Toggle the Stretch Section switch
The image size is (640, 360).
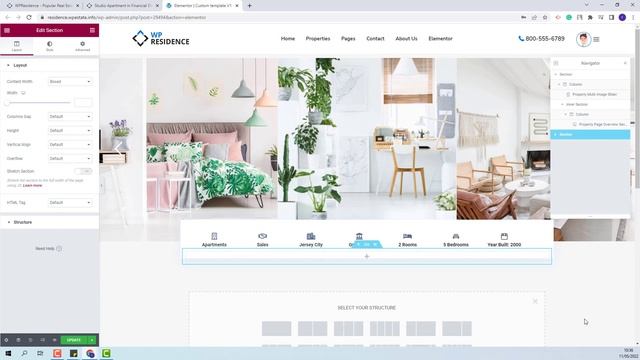point(83,171)
